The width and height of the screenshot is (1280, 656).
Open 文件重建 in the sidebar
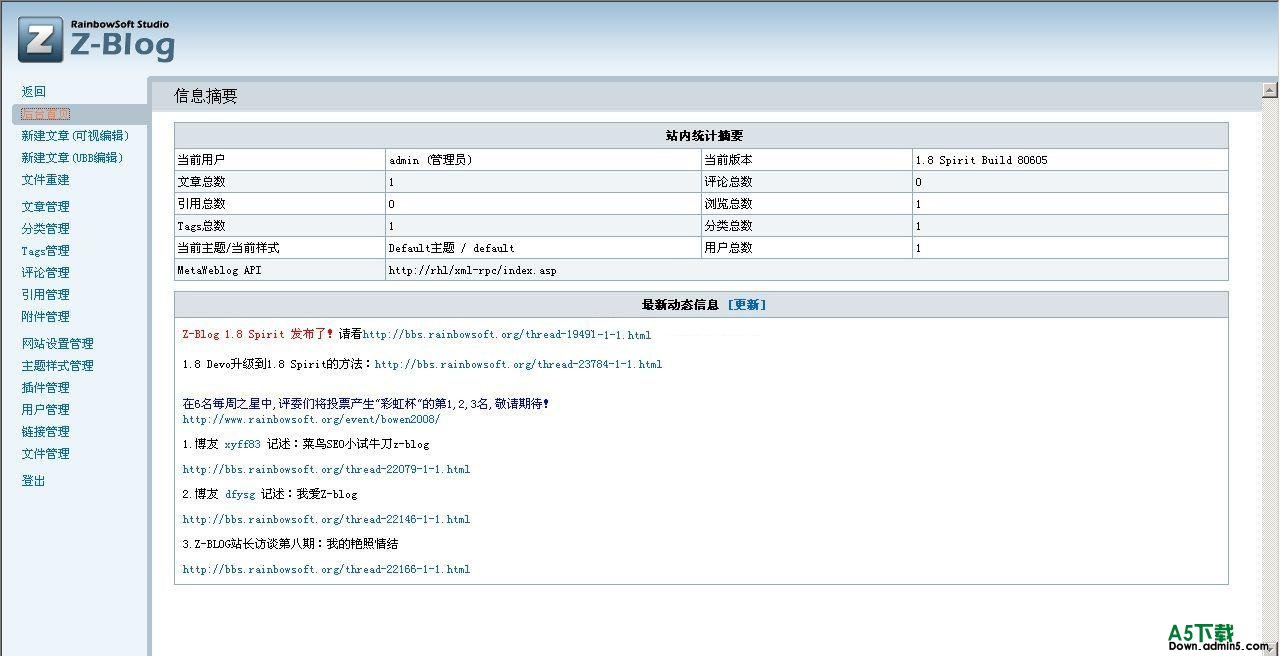click(x=46, y=180)
